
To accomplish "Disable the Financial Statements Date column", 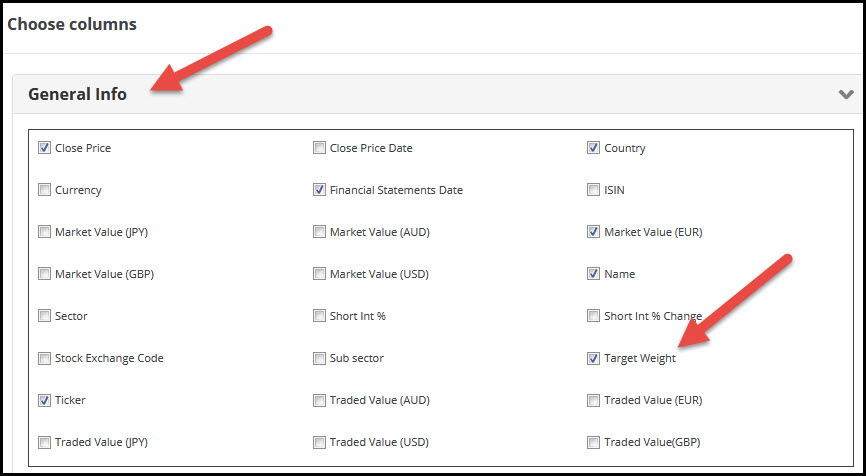I will click(x=319, y=190).
